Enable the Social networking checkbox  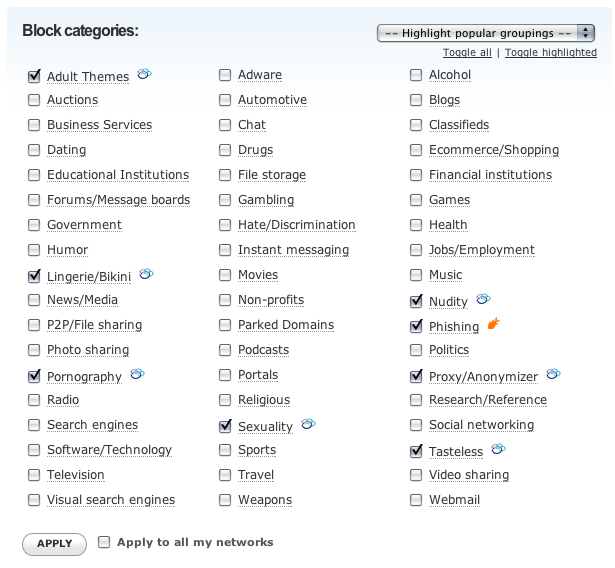tap(417, 425)
